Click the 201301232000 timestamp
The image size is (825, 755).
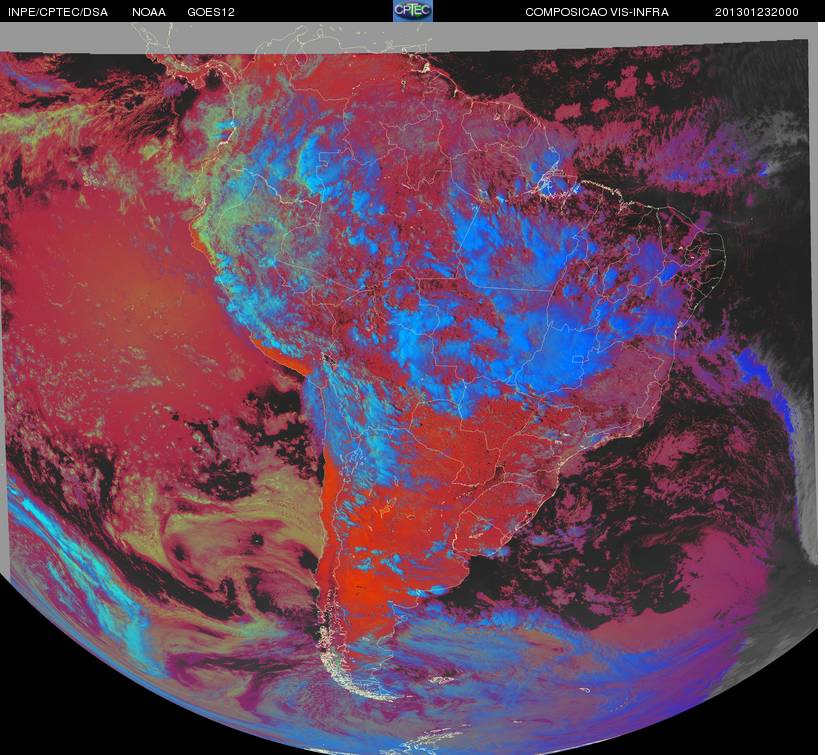pyautogui.click(x=757, y=12)
